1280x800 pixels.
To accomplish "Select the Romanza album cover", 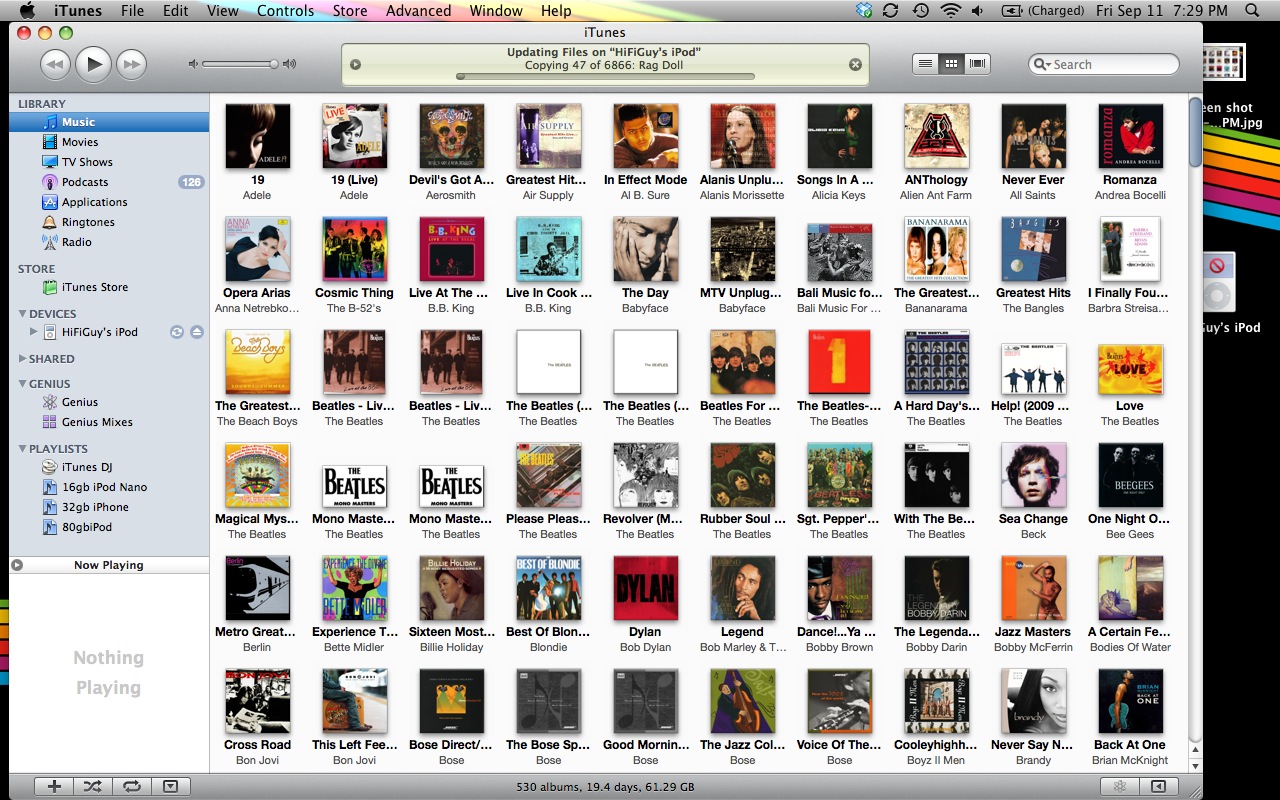I will coord(1130,137).
